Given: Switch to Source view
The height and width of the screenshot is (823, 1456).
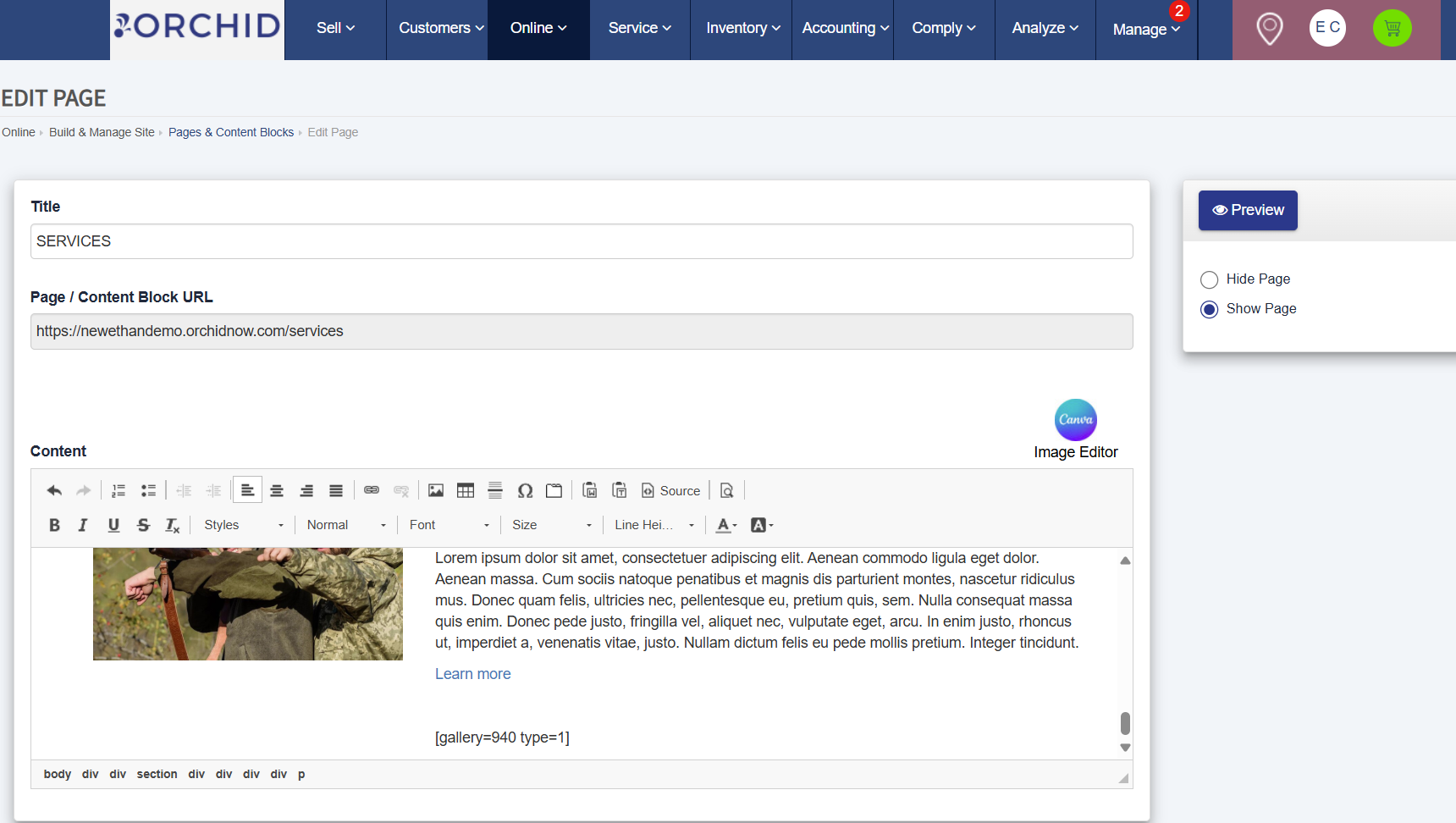Looking at the screenshot, I should [x=670, y=490].
